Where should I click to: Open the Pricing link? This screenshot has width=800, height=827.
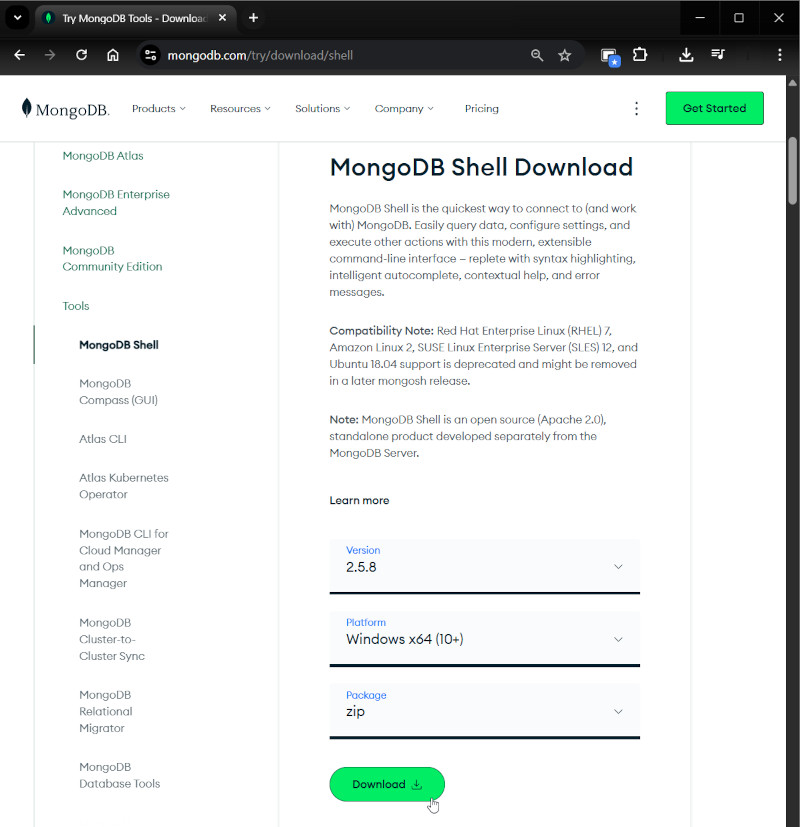click(x=481, y=108)
